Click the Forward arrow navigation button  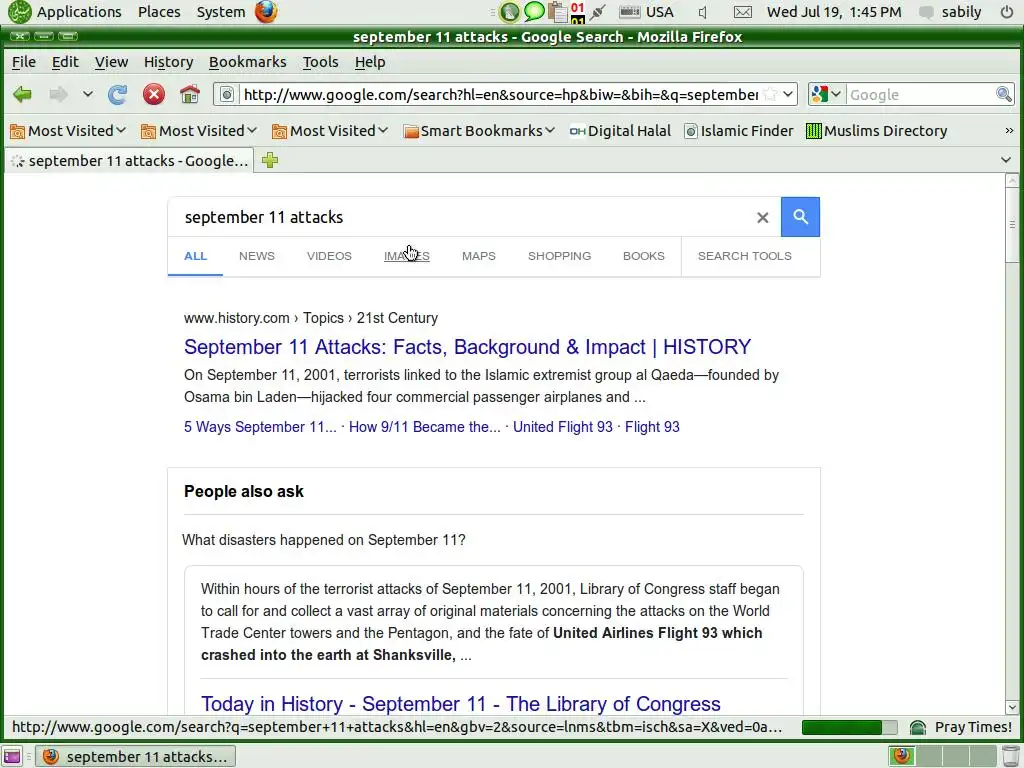click(58, 95)
